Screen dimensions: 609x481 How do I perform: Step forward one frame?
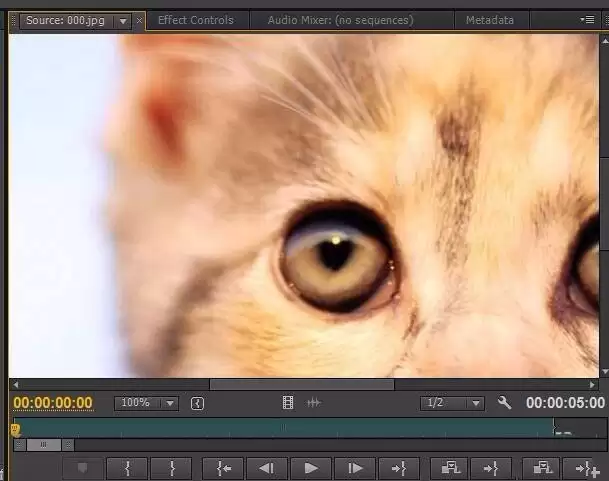coord(355,468)
